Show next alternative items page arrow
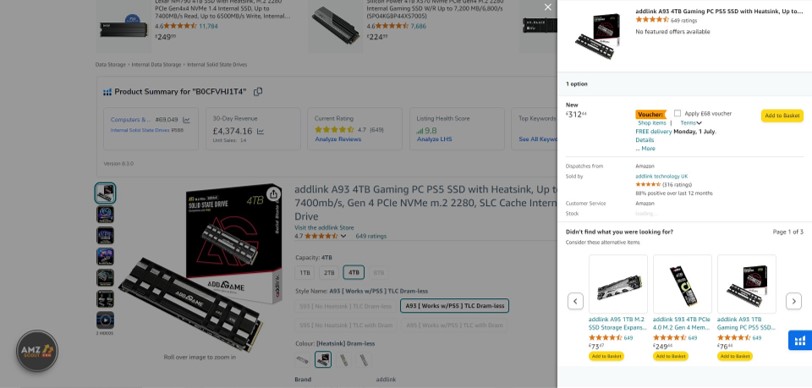The image size is (812, 388). point(793,301)
